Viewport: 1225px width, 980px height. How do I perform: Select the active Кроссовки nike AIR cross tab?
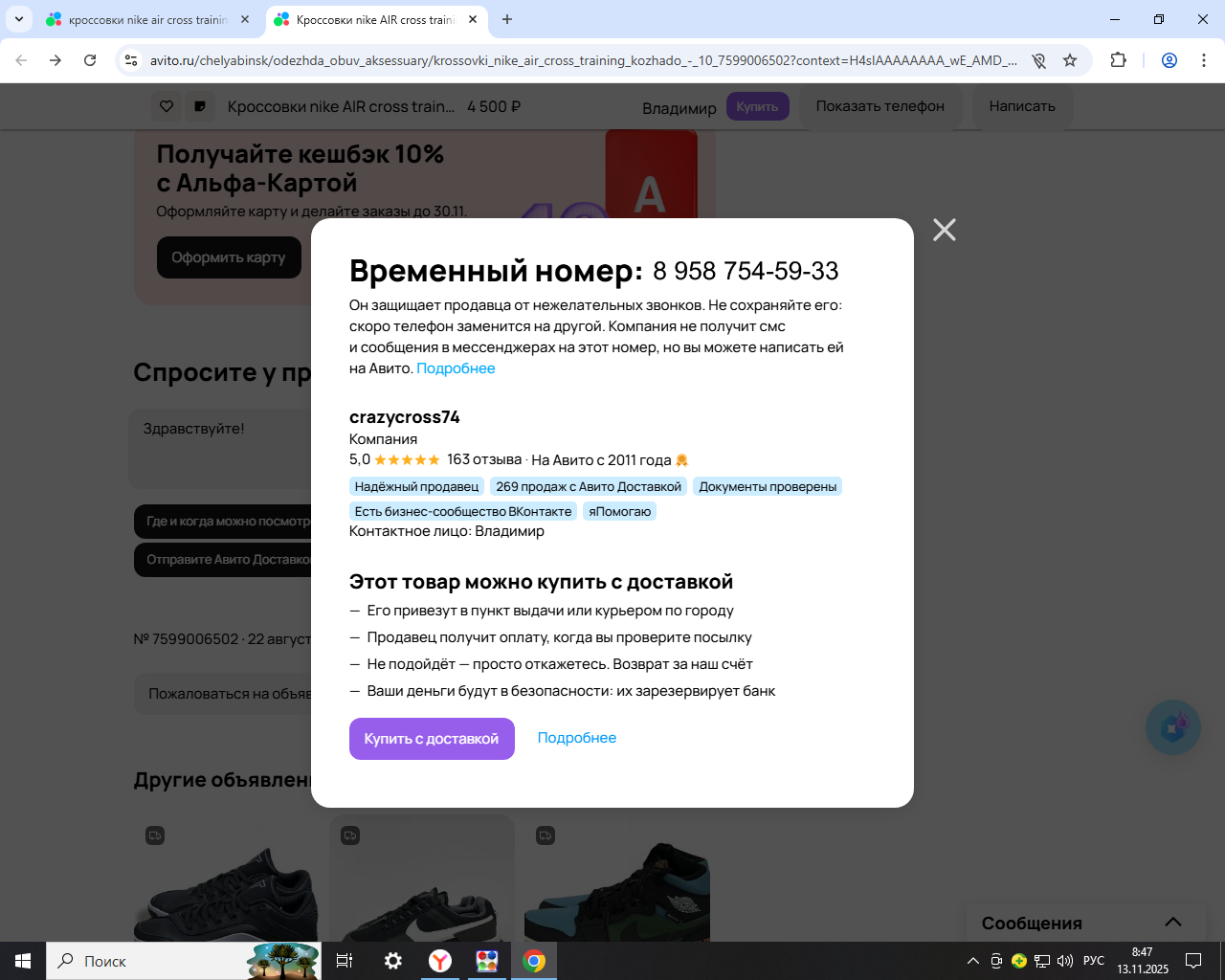pyautogui.click(x=376, y=19)
